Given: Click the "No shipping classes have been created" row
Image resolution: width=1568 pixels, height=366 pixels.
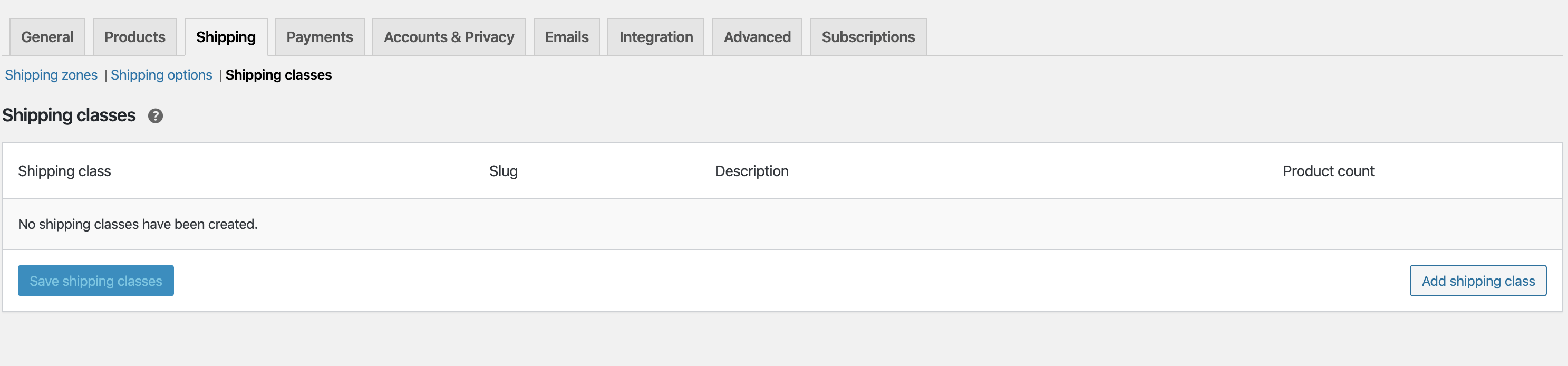Looking at the screenshot, I should point(138,224).
